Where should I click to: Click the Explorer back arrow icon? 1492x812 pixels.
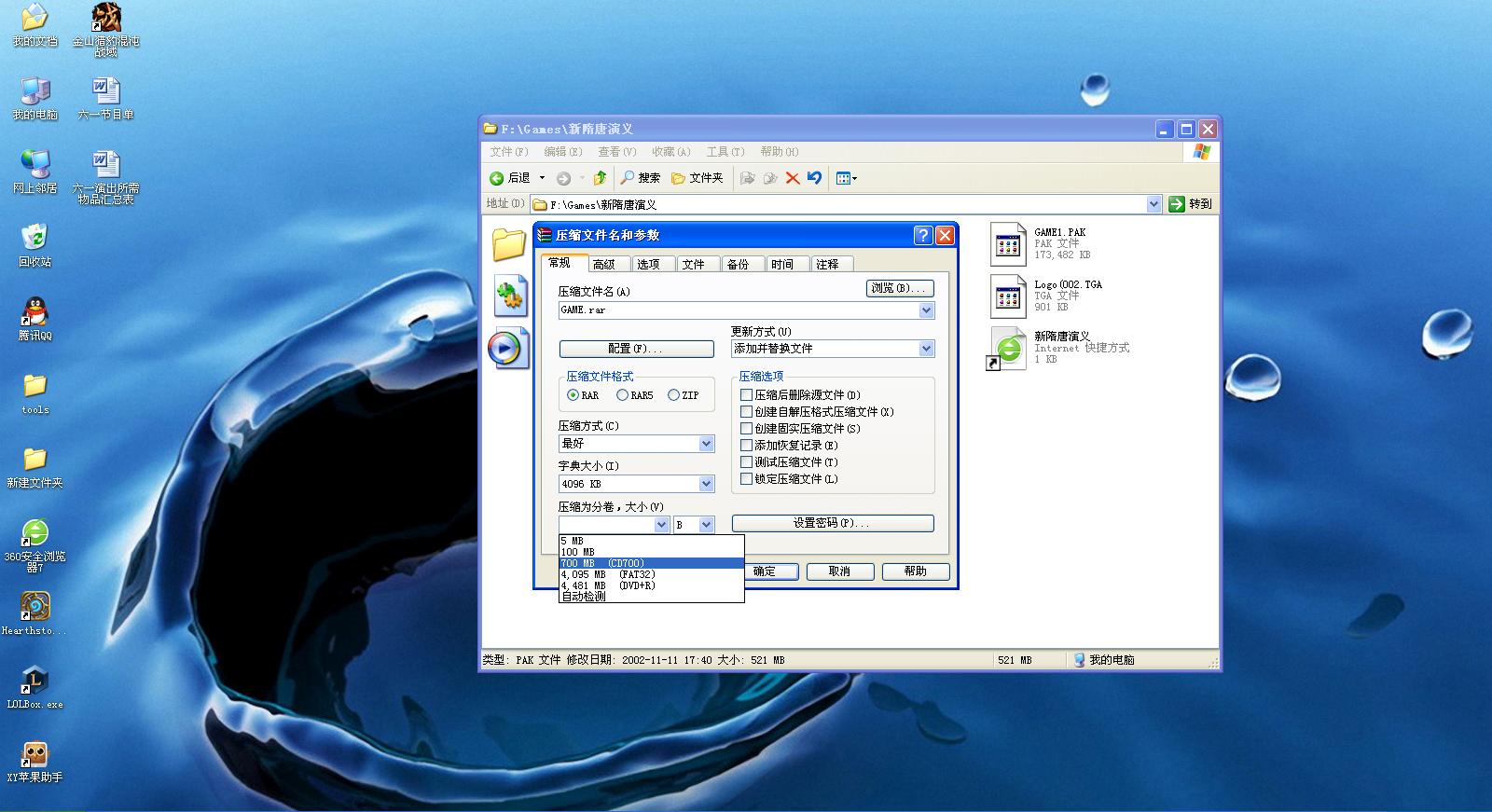click(x=497, y=178)
